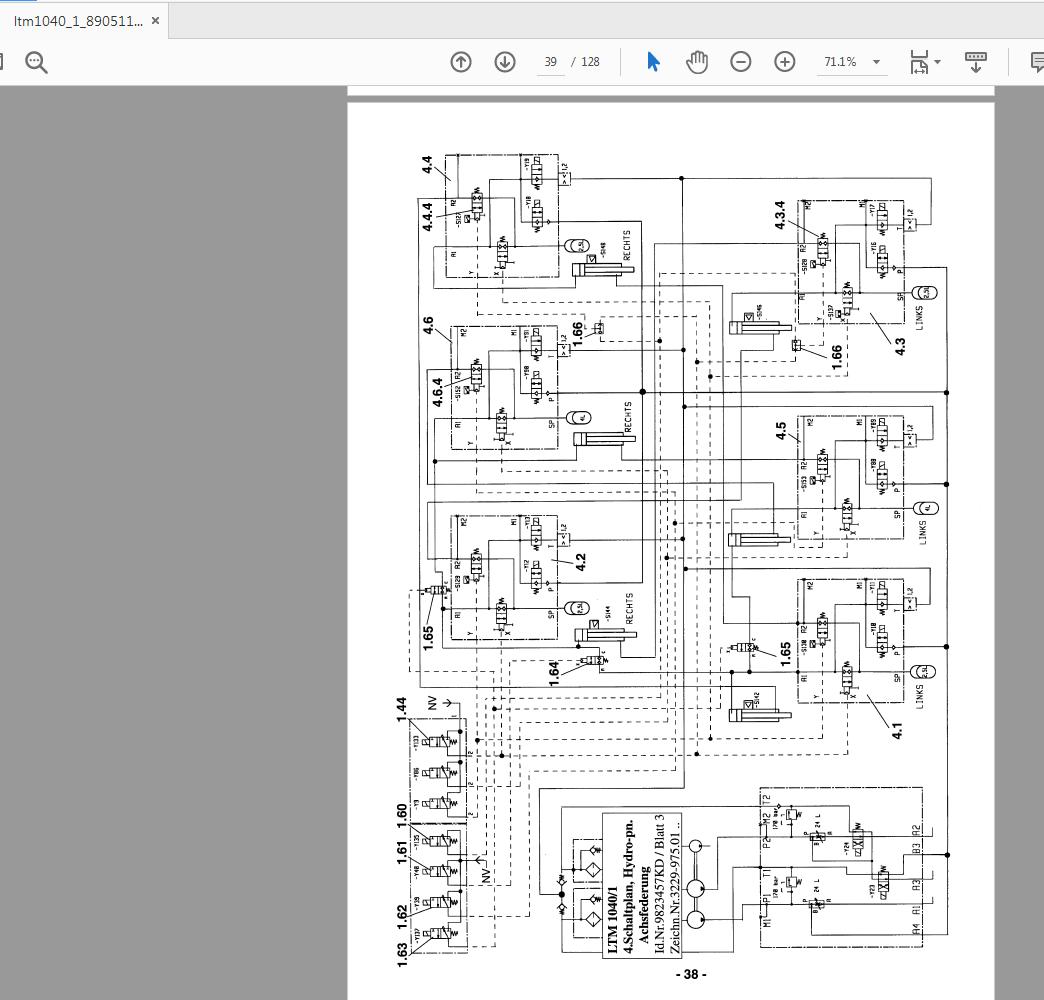Click the fit page scrolling mode icon
The width and height of the screenshot is (1044, 1000).
point(919,62)
